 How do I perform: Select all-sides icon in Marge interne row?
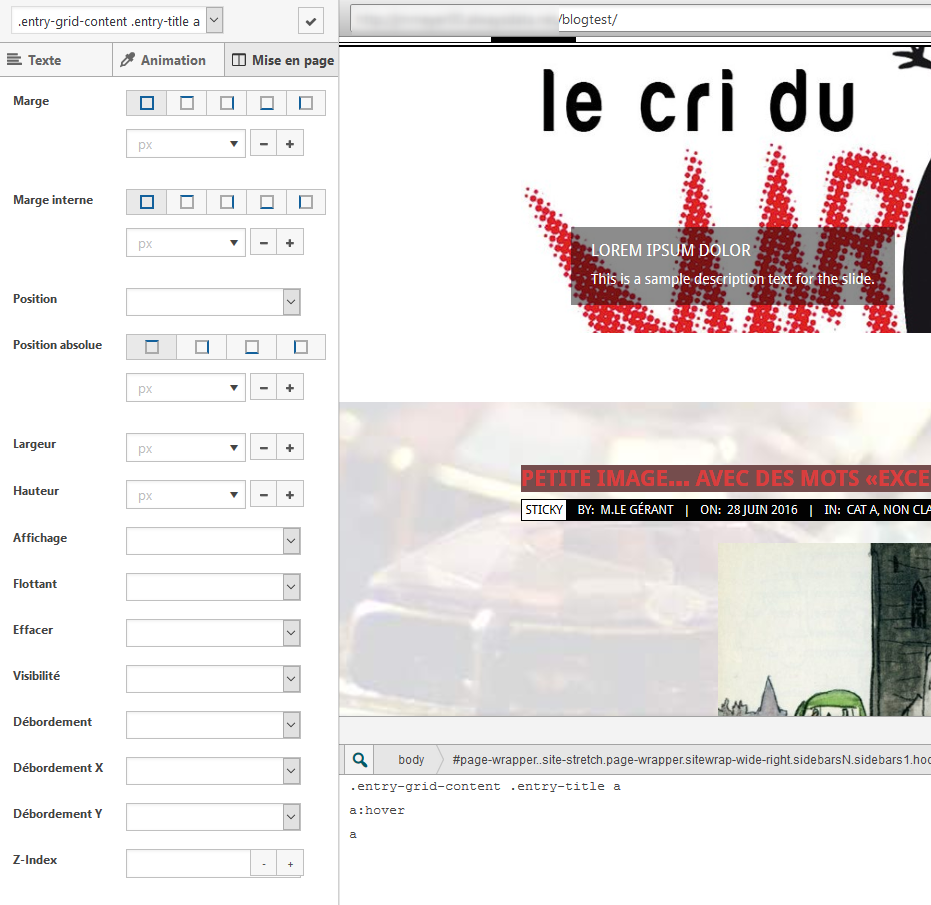[147, 202]
